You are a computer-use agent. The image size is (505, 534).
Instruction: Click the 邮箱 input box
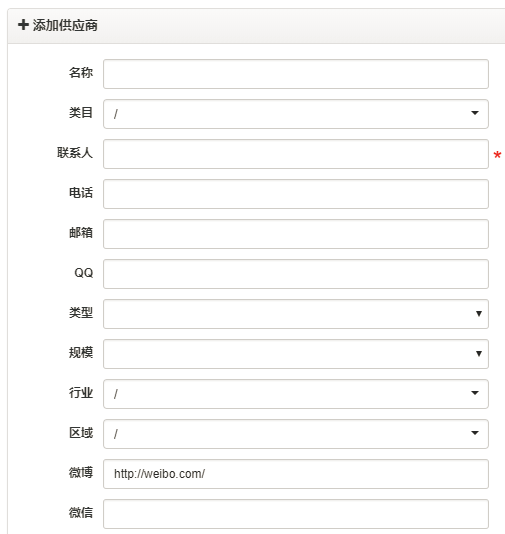[x=296, y=234]
